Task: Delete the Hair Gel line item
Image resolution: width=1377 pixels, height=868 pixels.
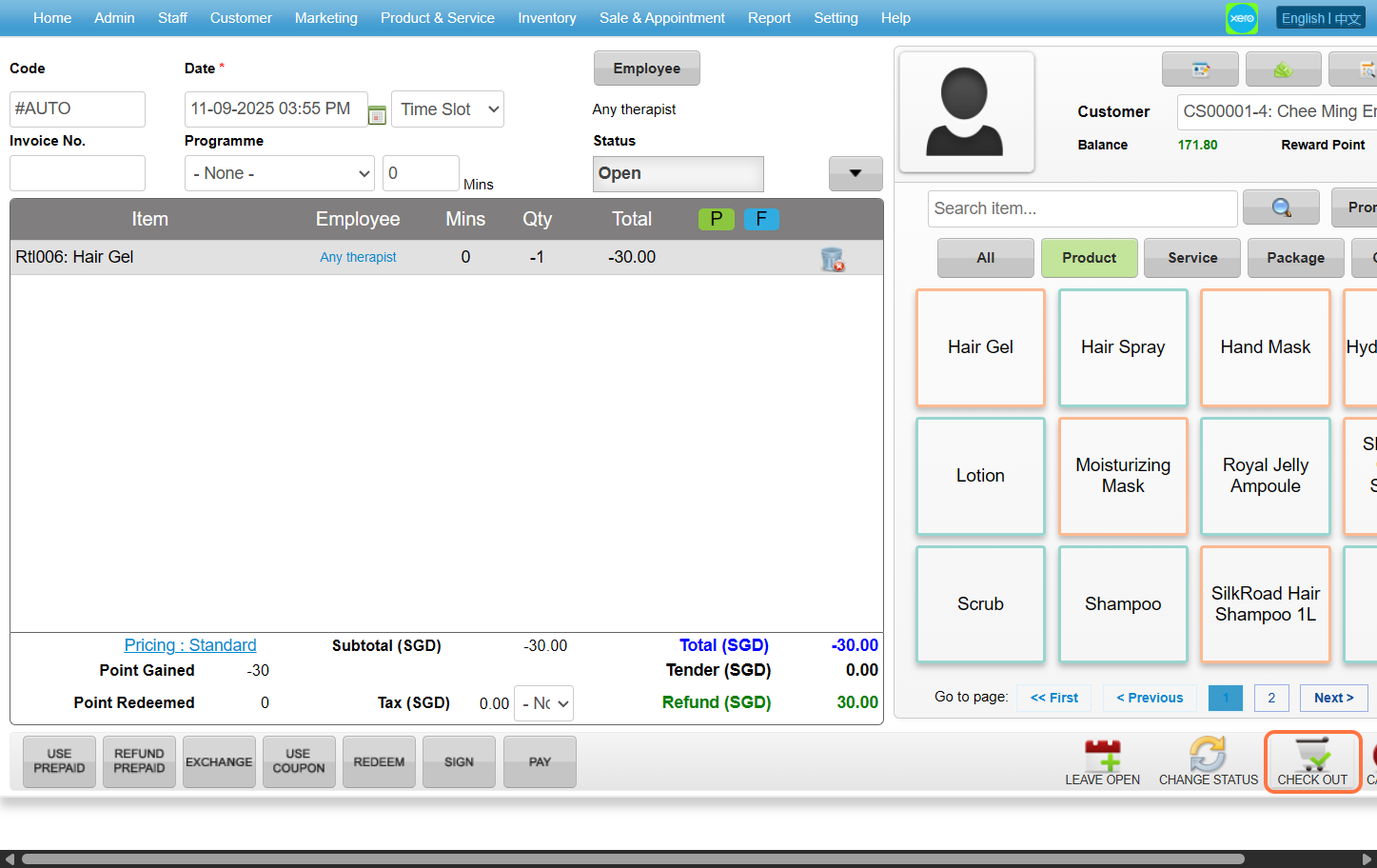Action: 832,259
